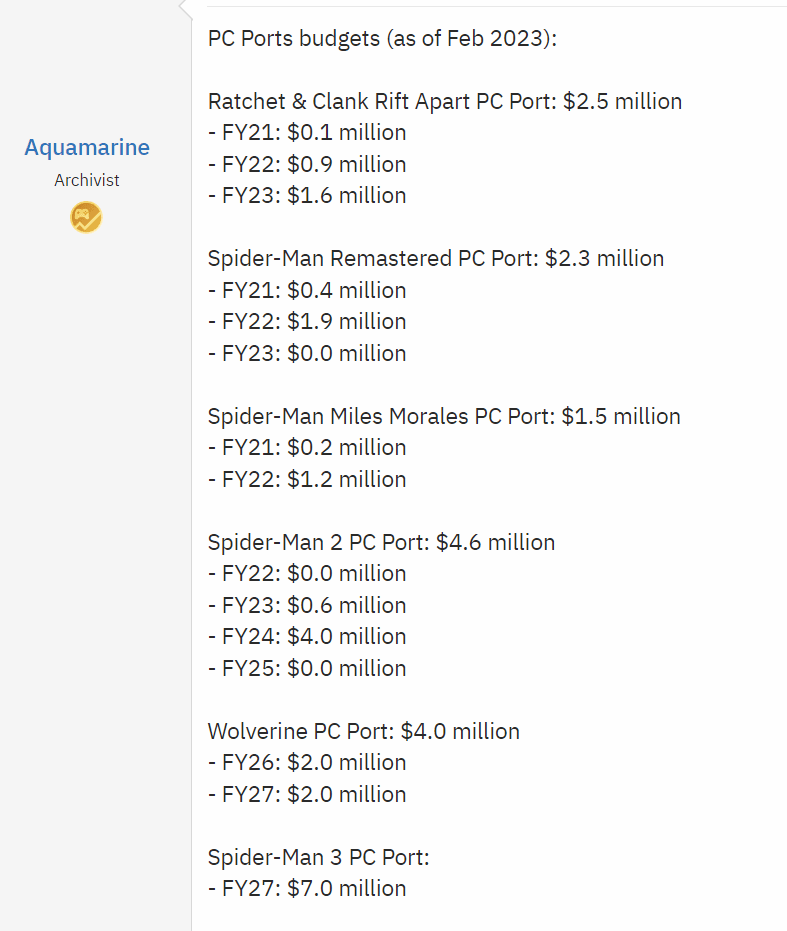
Task: Click the Spider-Man Remastered PC Port line
Action: coord(436,259)
